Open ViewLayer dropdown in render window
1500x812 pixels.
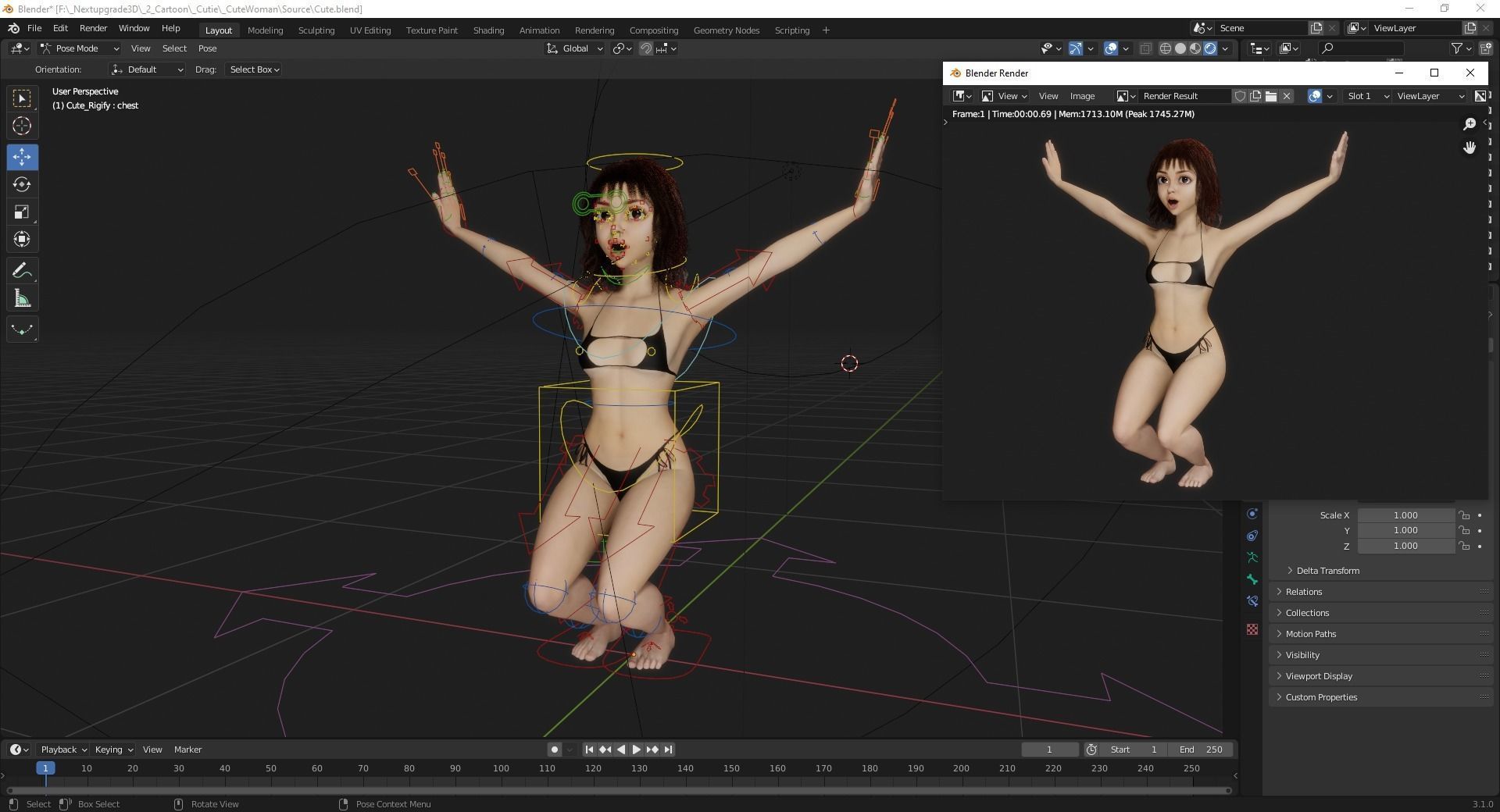1430,96
